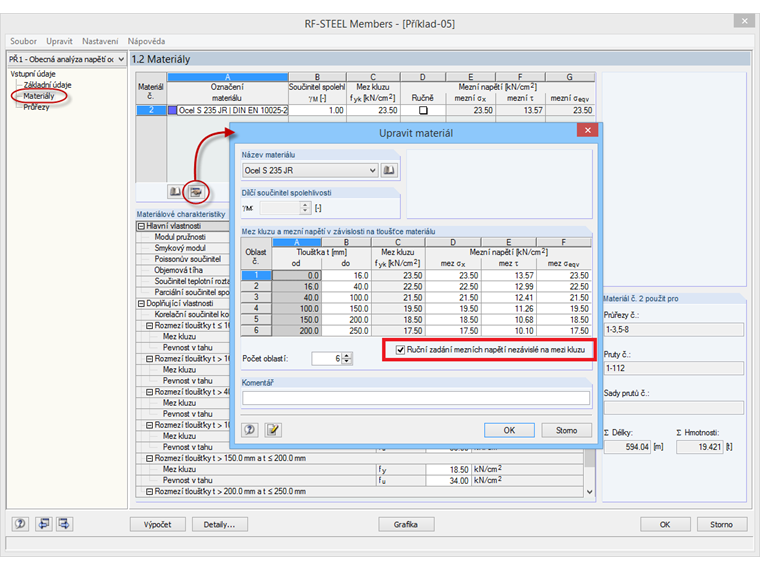The image size is (760, 570).
Task: Click scrollbar down arrow in material properties list
Action: point(589,491)
